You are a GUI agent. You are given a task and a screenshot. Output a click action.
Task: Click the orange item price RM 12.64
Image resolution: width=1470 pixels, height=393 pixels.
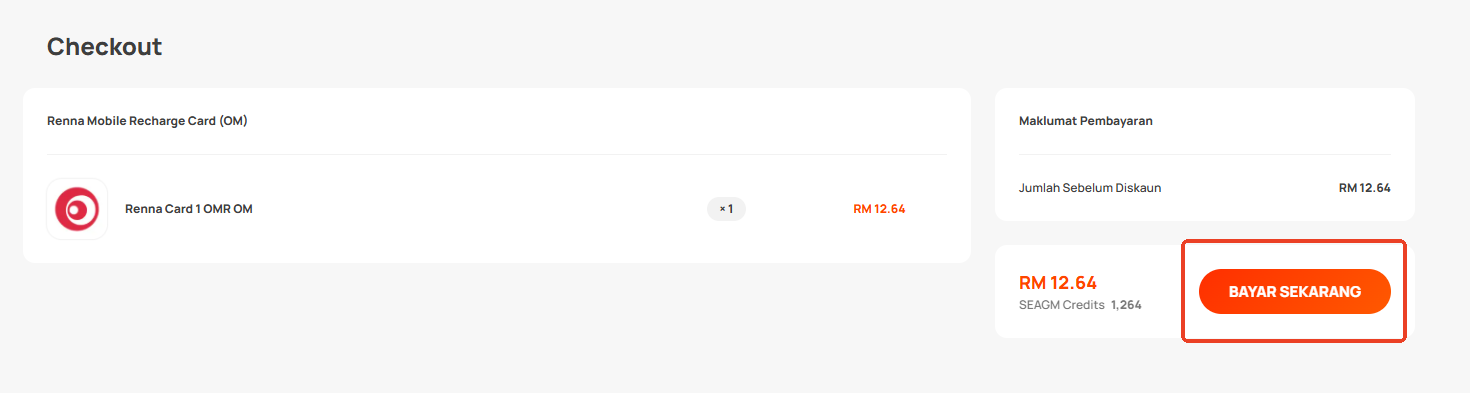tap(879, 209)
